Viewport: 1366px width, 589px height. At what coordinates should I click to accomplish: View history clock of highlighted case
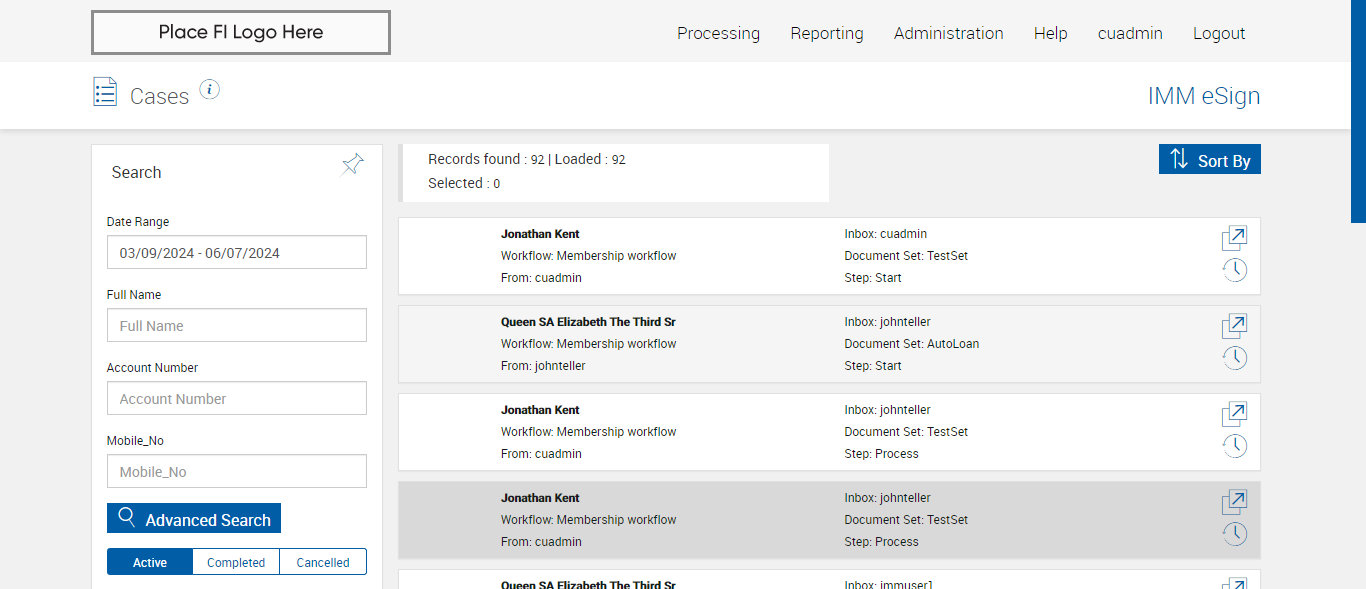pyautogui.click(x=1235, y=534)
